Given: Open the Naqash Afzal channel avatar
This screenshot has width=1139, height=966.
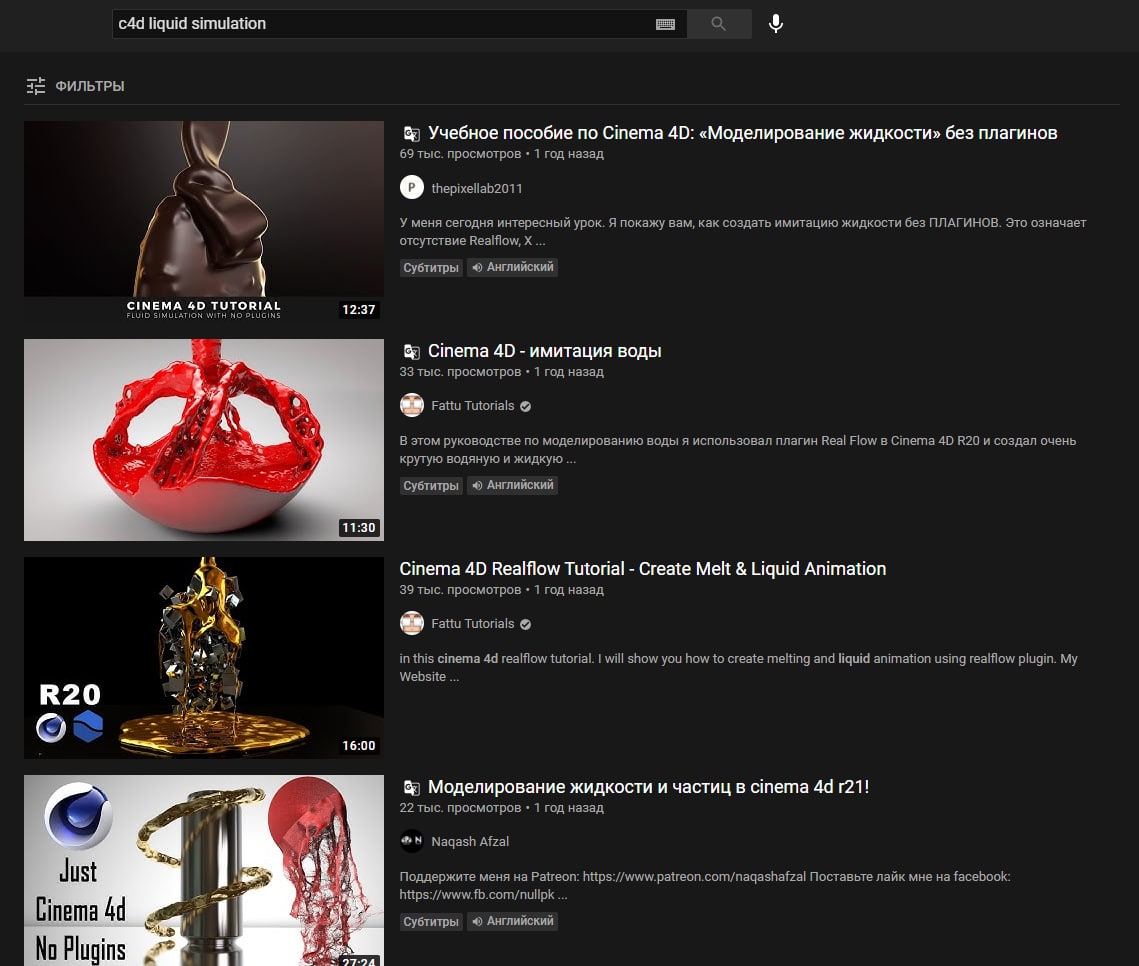Looking at the screenshot, I should coord(412,841).
